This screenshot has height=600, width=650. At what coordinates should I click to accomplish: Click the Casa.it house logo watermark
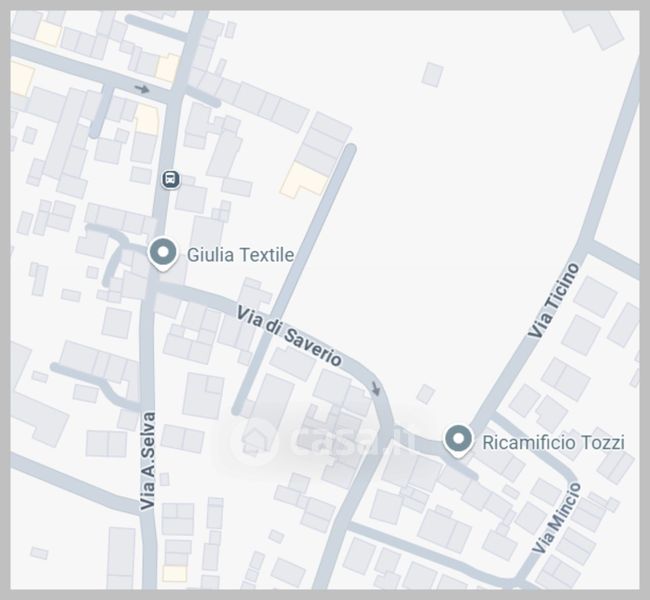(252, 438)
